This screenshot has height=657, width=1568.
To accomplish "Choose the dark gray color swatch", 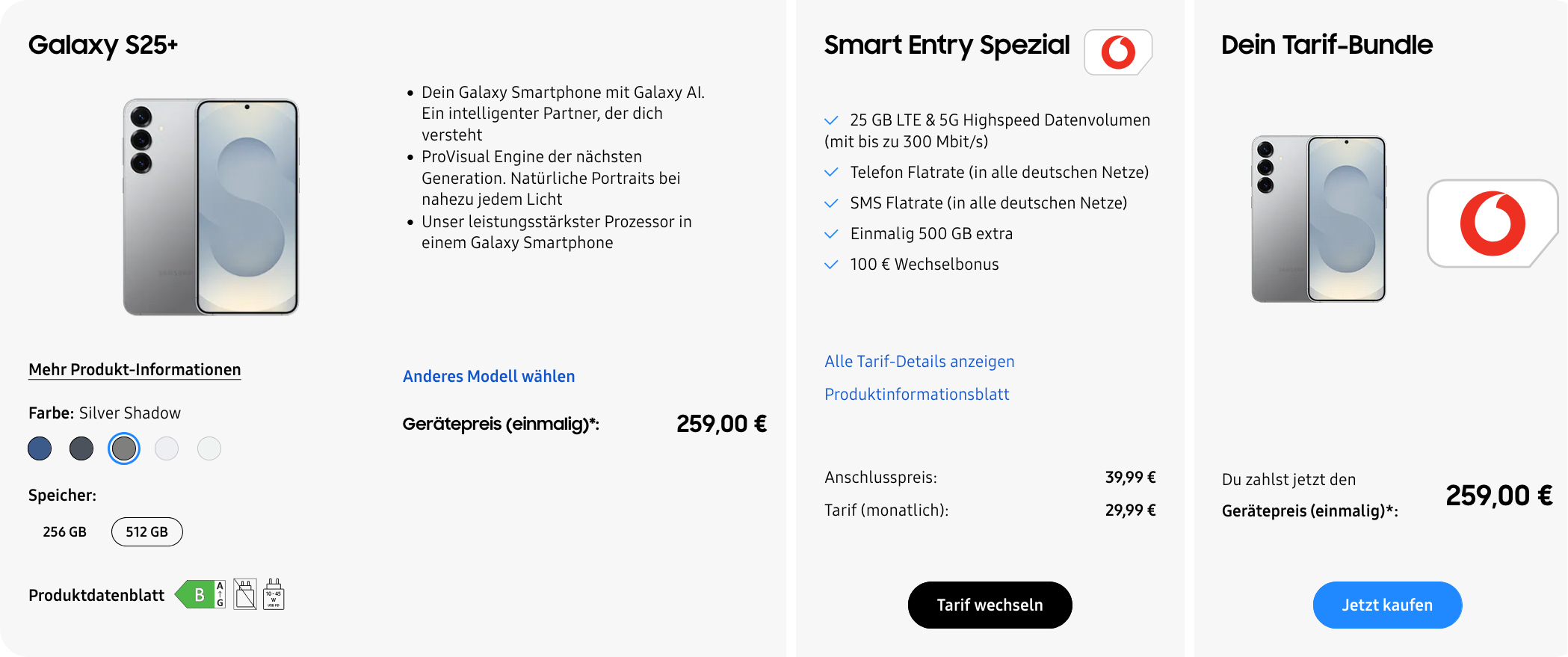I will (x=81, y=448).
